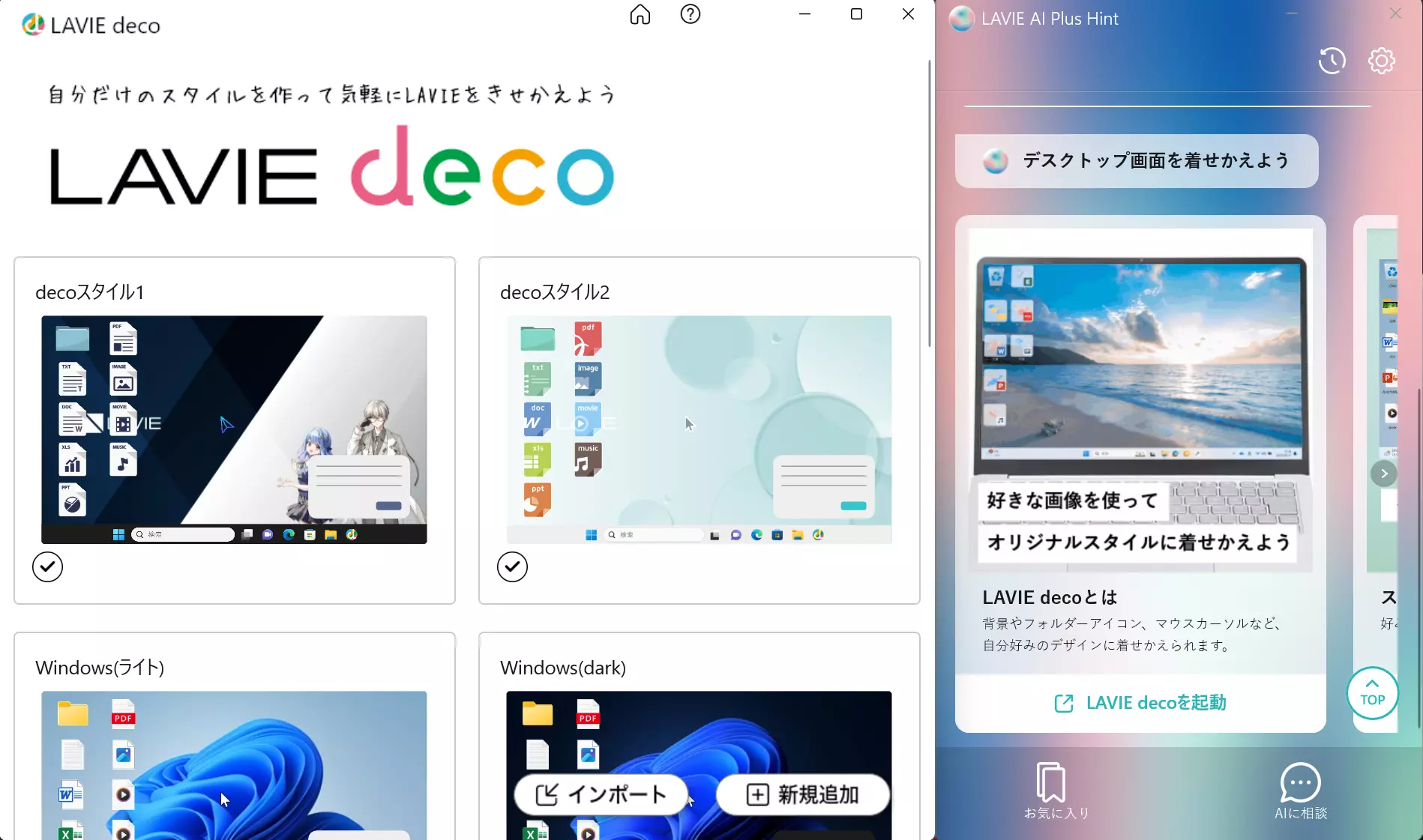This screenshot has width=1423, height=840.
Task: Uncheck the decoスタイル1 selection checkbox
Action: pyautogui.click(x=47, y=566)
